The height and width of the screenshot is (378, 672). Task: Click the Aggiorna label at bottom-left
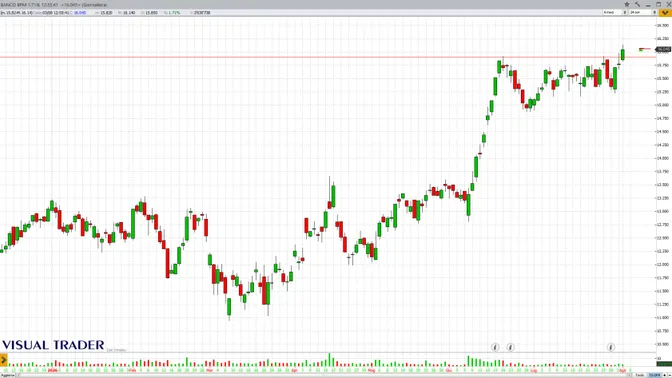(7, 375)
